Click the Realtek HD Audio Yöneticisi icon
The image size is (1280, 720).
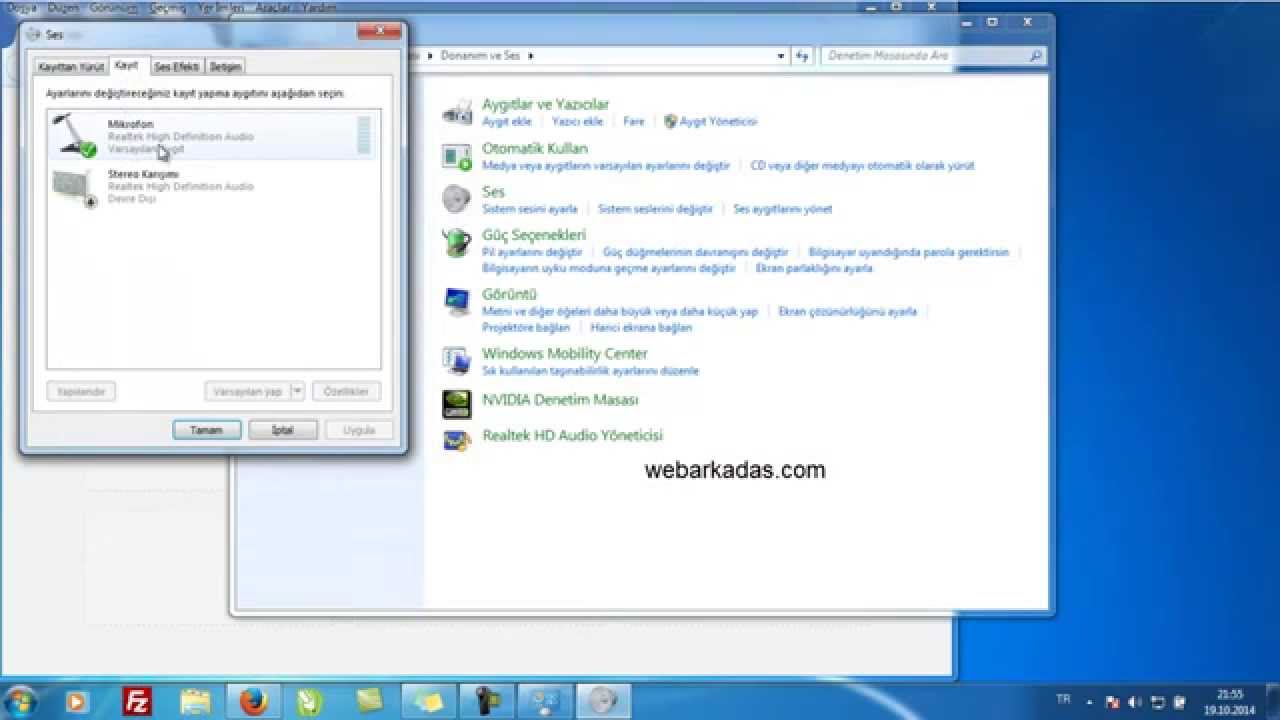(457, 439)
